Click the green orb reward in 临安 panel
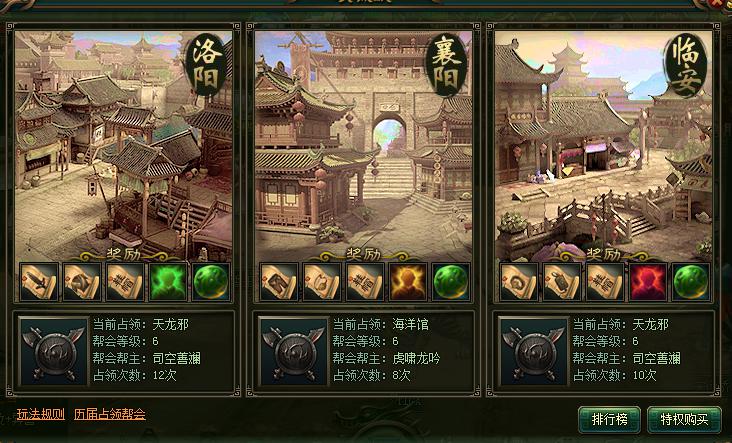The image size is (732, 443). pyautogui.click(x=691, y=281)
